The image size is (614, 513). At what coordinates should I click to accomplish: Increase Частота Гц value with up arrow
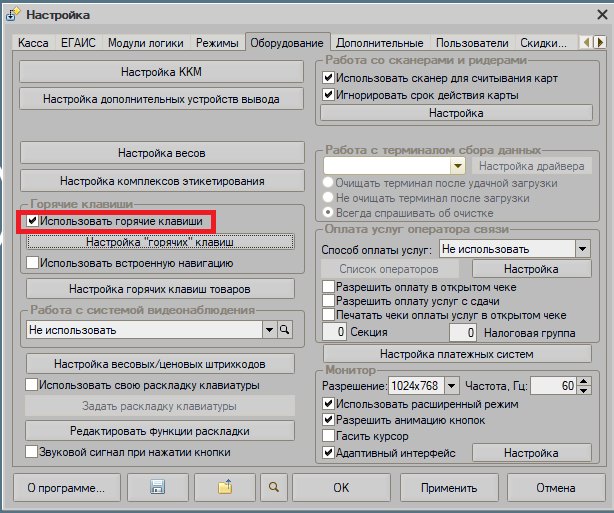point(584,381)
